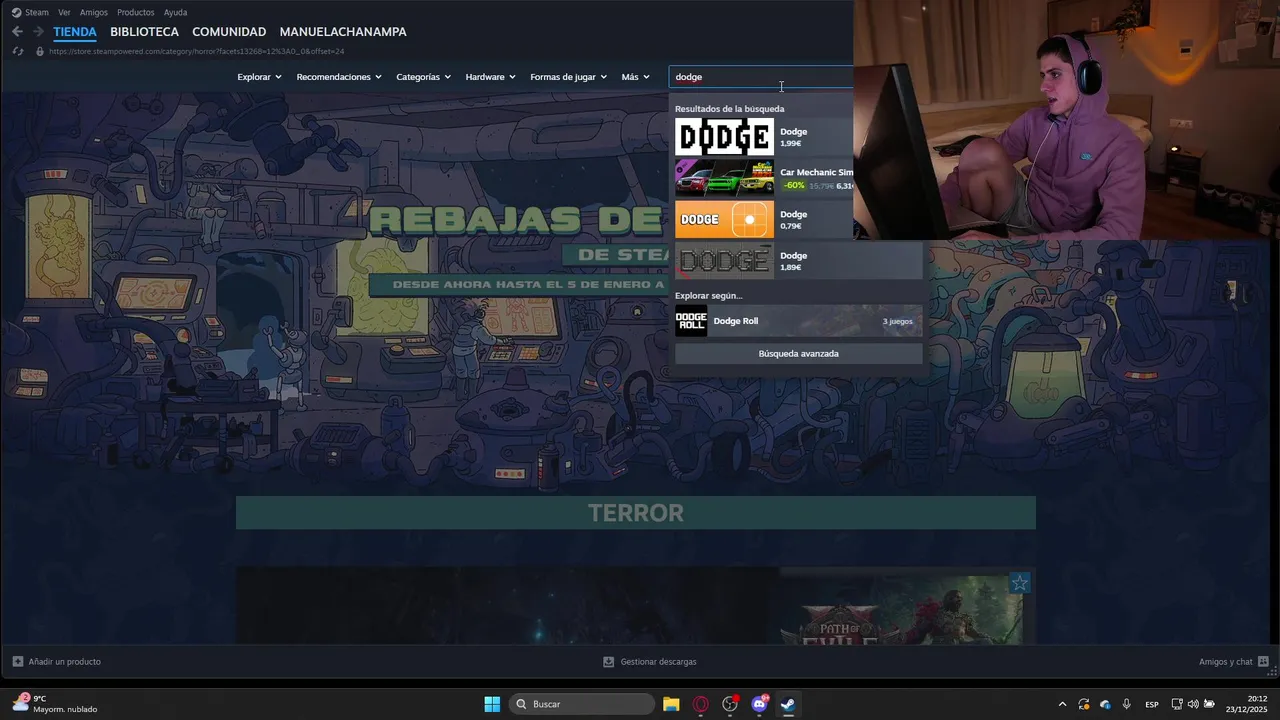Open the Dodge result priced 0,79€
This screenshot has width=1280, height=720.
pyautogui.click(x=764, y=219)
